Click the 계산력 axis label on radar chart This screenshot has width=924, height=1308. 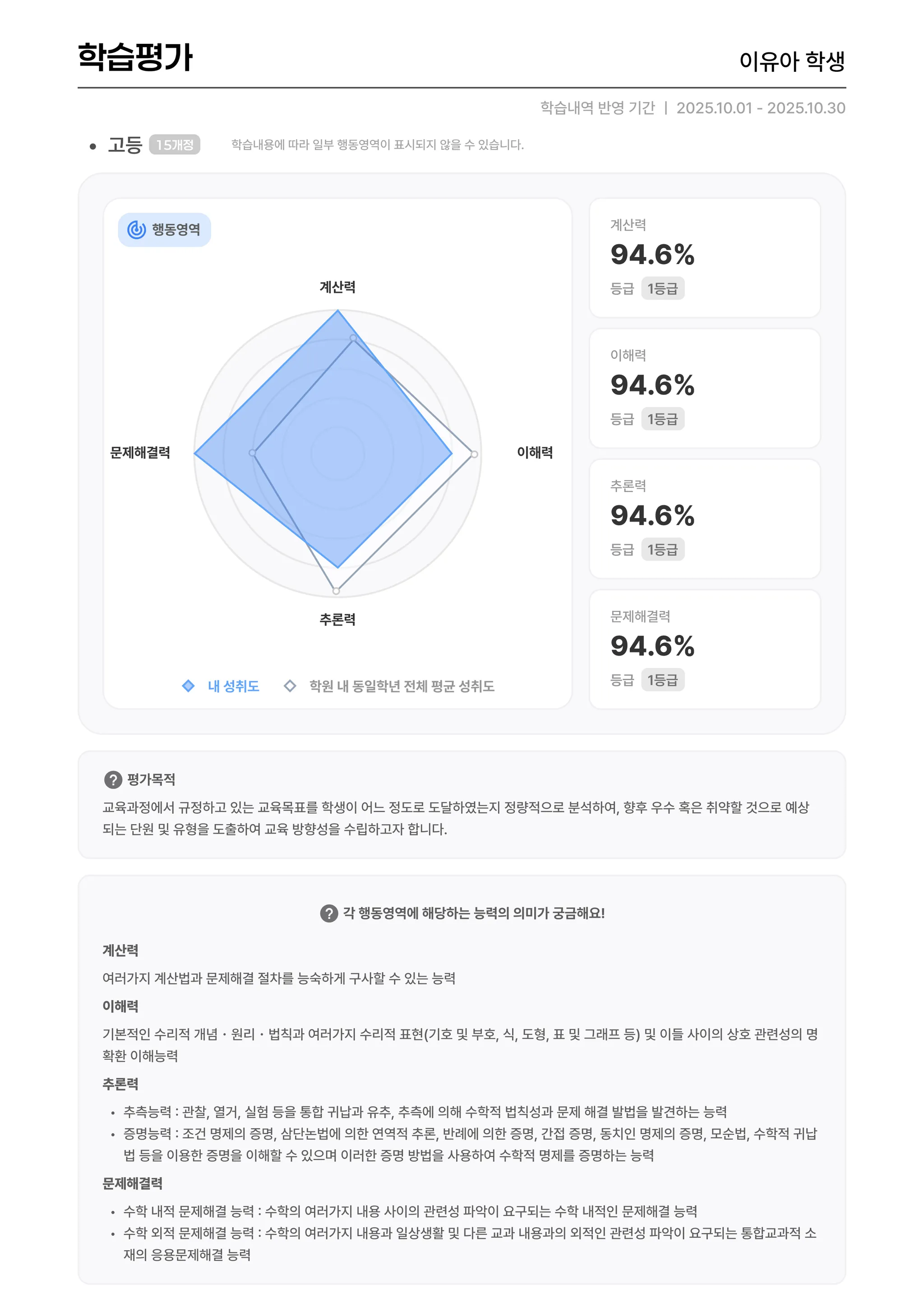tap(337, 287)
